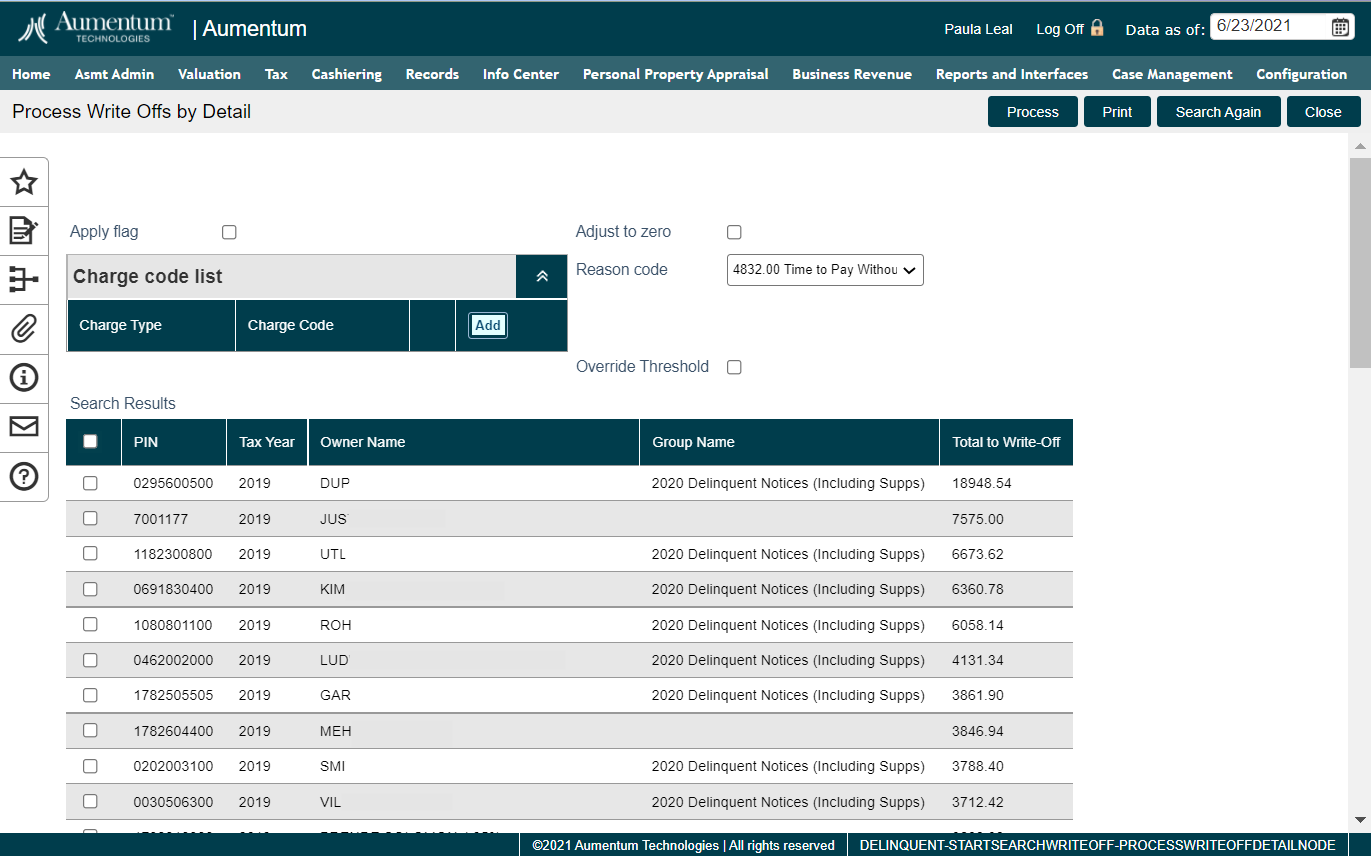Select the row checkbox for PIN 1782505505
Screen dimensions: 1371x856
(90, 695)
